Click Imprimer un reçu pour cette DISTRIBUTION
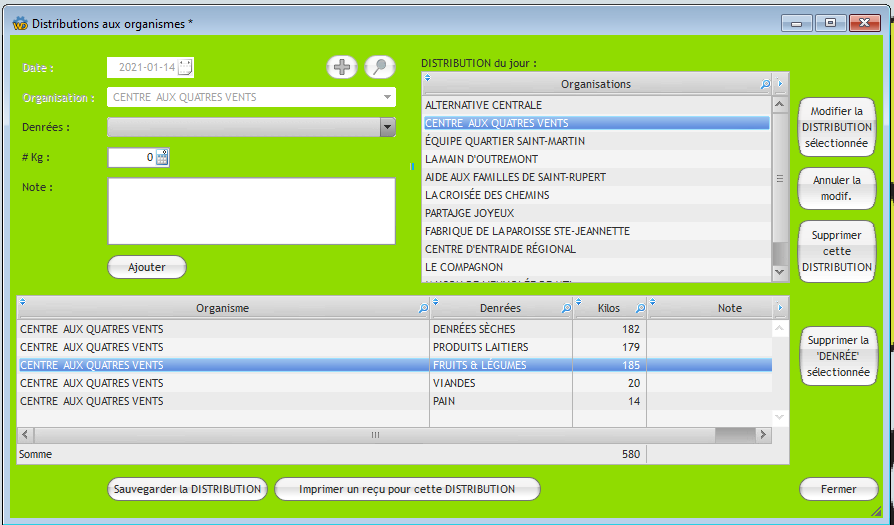Image resolution: width=894 pixels, height=525 pixels. [407, 489]
